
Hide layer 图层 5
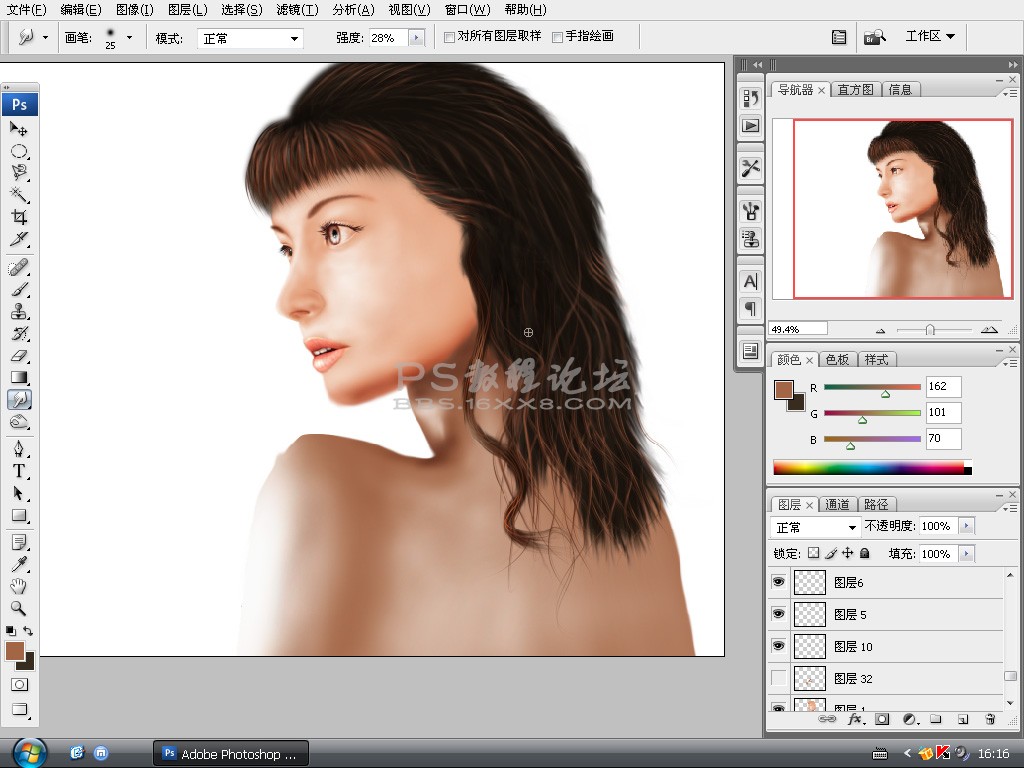(x=778, y=613)
